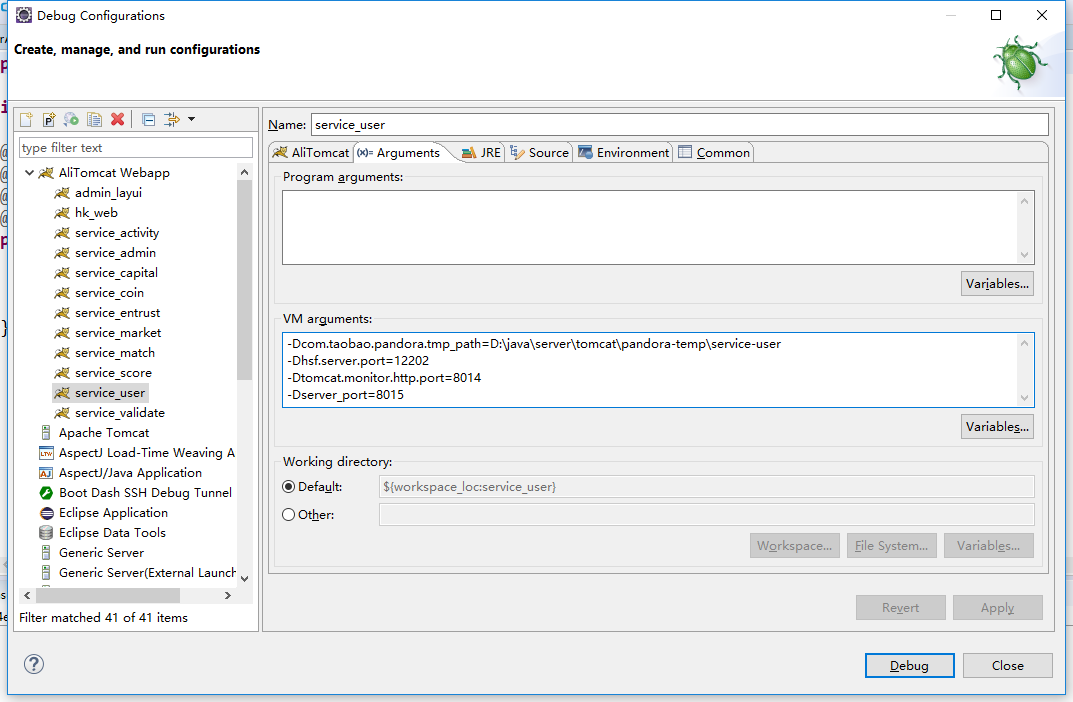Click Variables button under VM arguments

pyautogui.click(x=997, y=427)
